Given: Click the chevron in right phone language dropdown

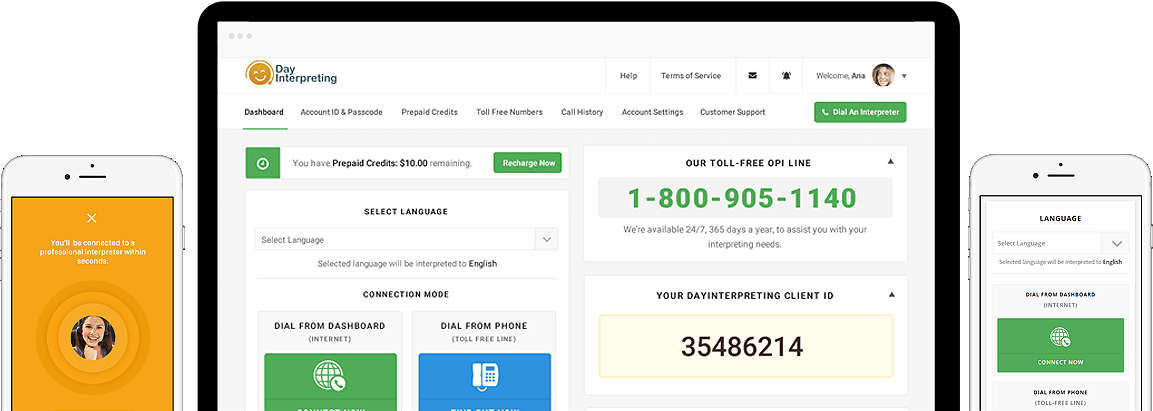Looking at the screenshot, I should [1116, 243].
